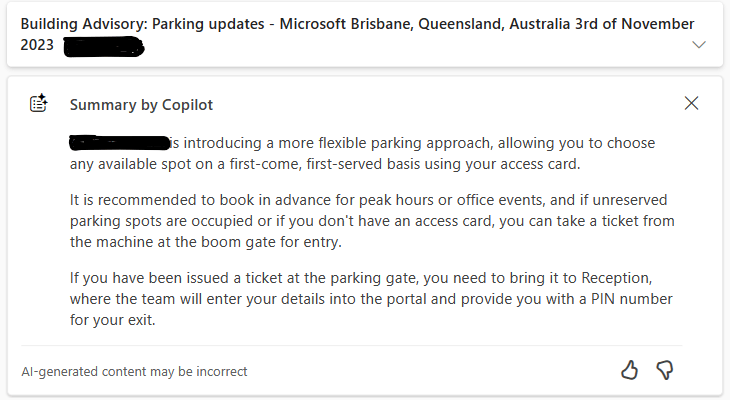
Task: Give the summary a thumbs down
Action: [x=665, y=371]
